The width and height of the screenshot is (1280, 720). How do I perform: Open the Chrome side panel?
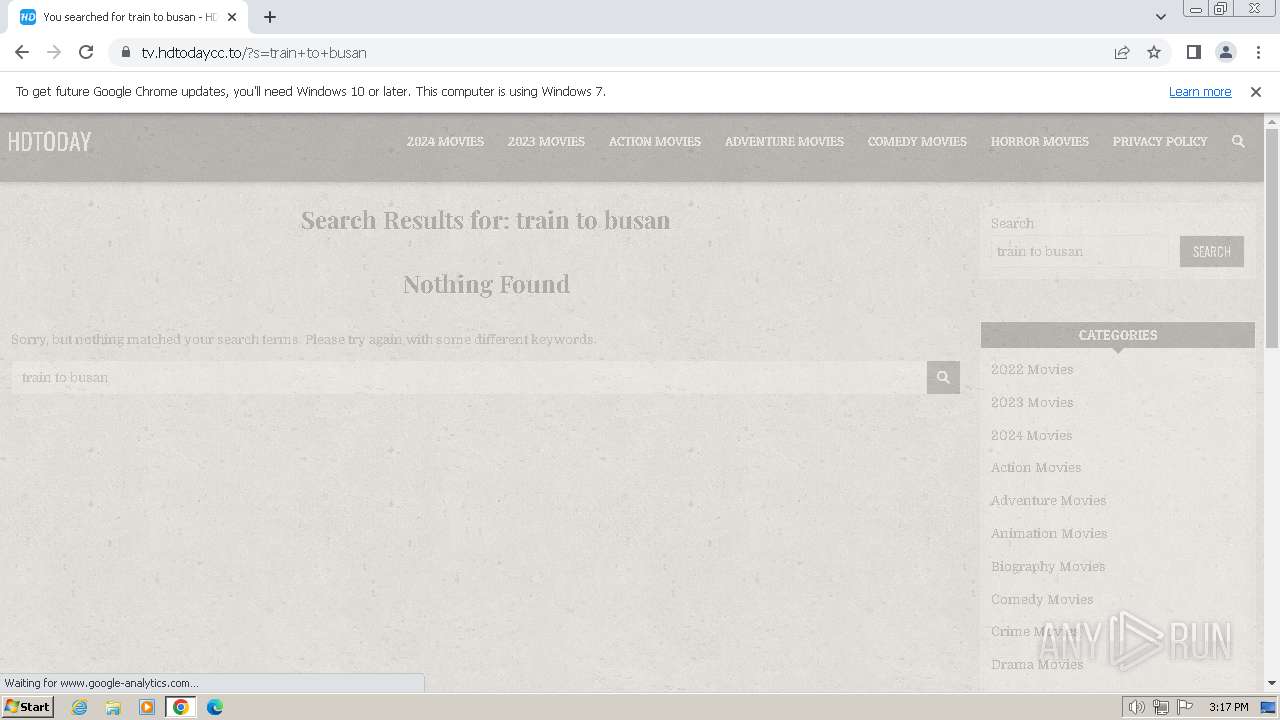(1193, 52)
